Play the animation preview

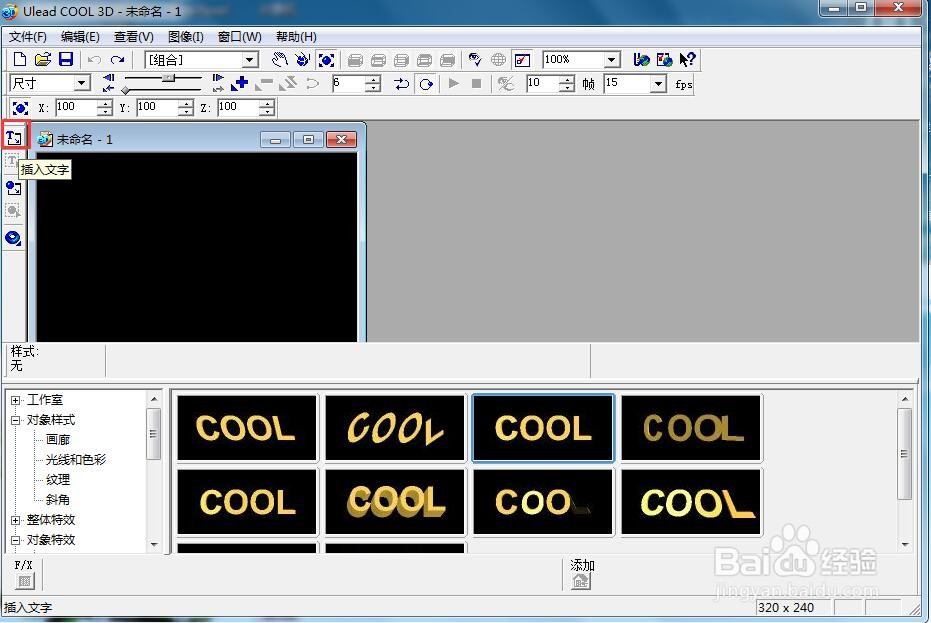point(454,84)
